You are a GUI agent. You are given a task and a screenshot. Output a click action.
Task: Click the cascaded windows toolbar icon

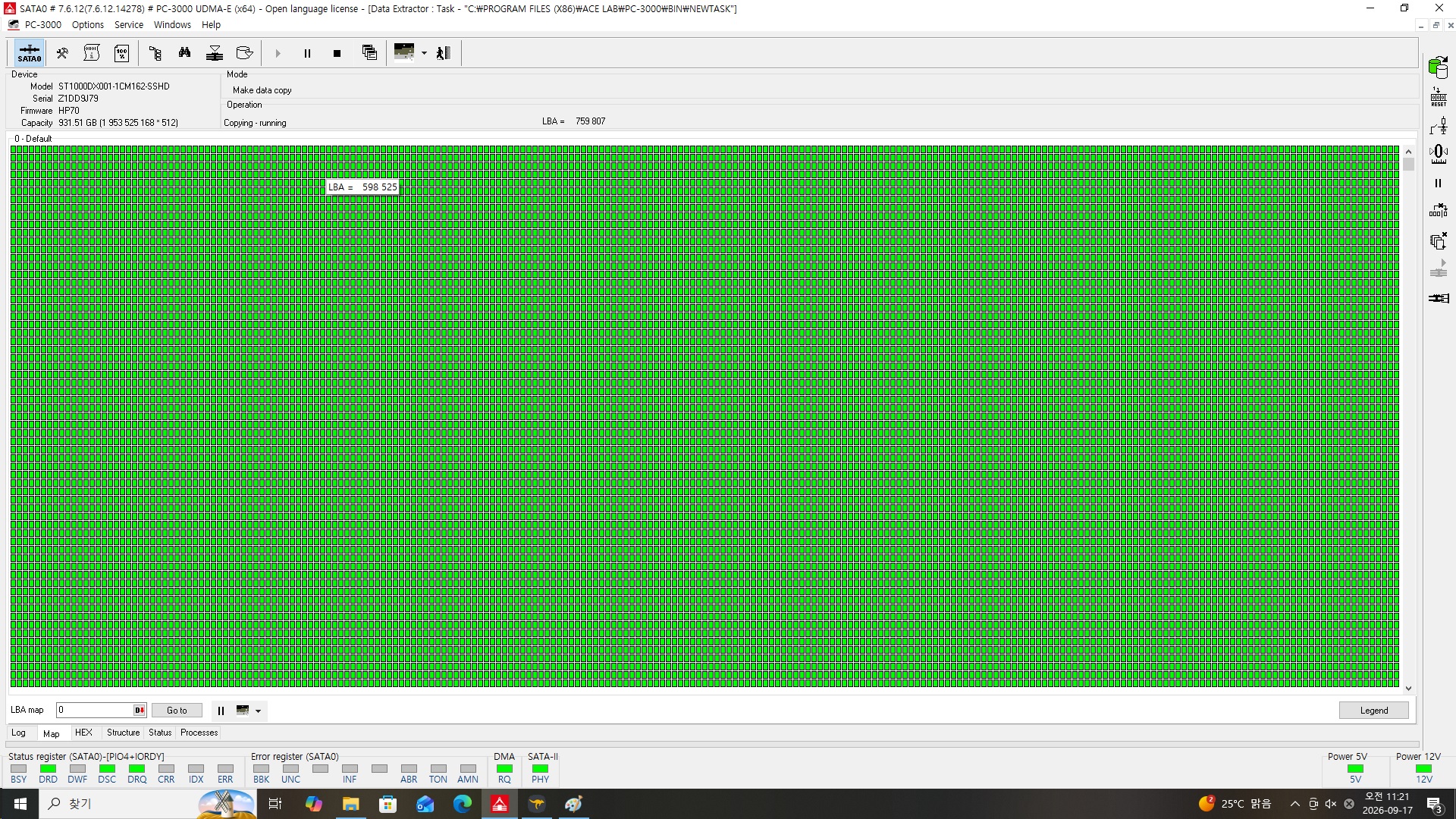coord(369,53)
